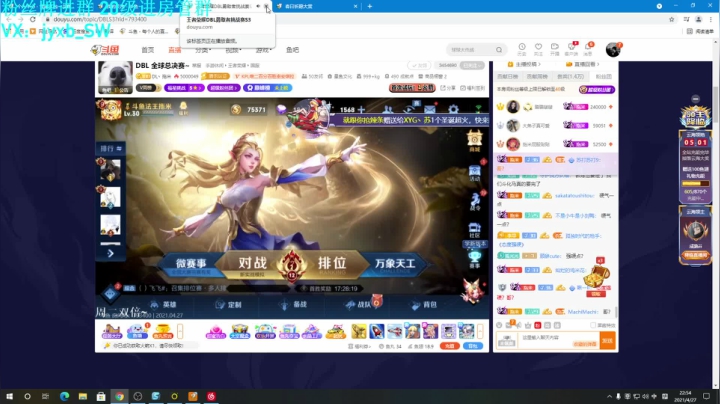The width and height of the screenshot is (720, 404).
Task: Open the 直播回看 replay link
Action: coord(582,64)
